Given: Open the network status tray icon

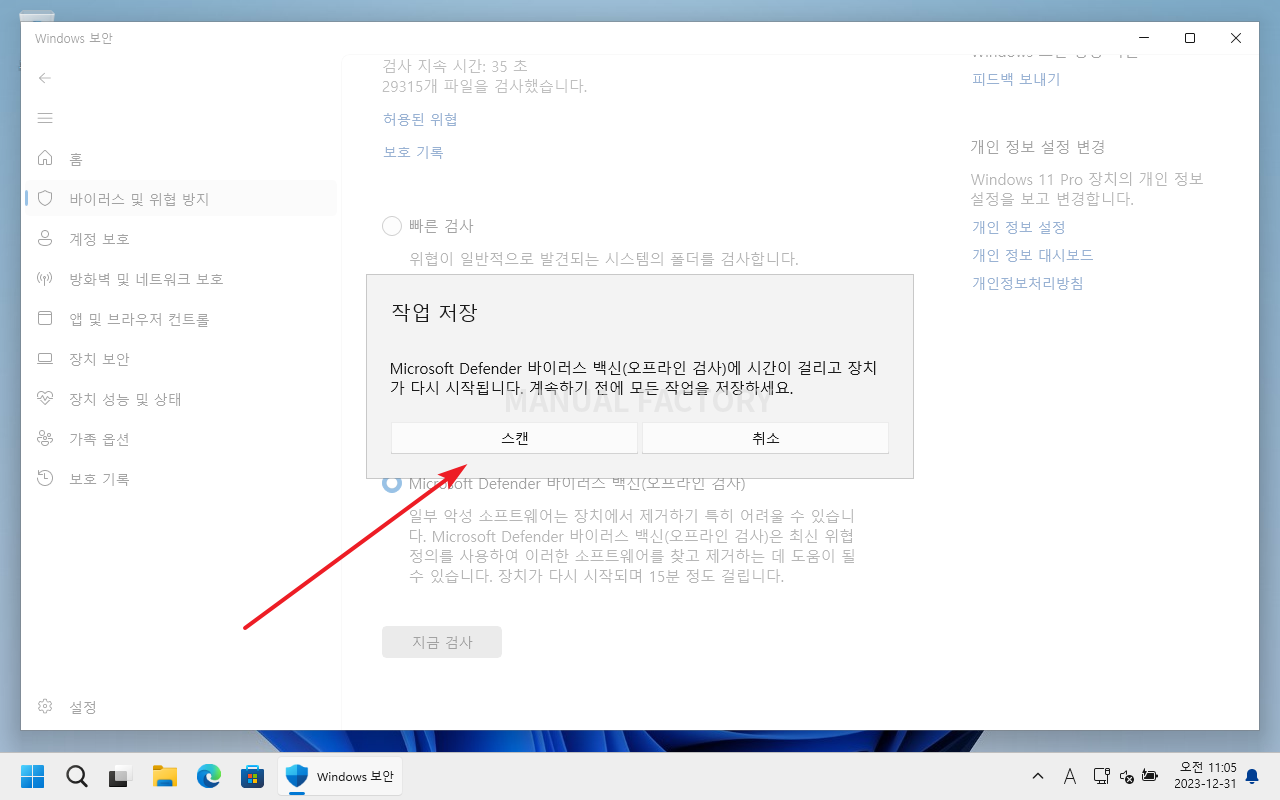Looking at the screenshot, I should tap(1101, 775).
